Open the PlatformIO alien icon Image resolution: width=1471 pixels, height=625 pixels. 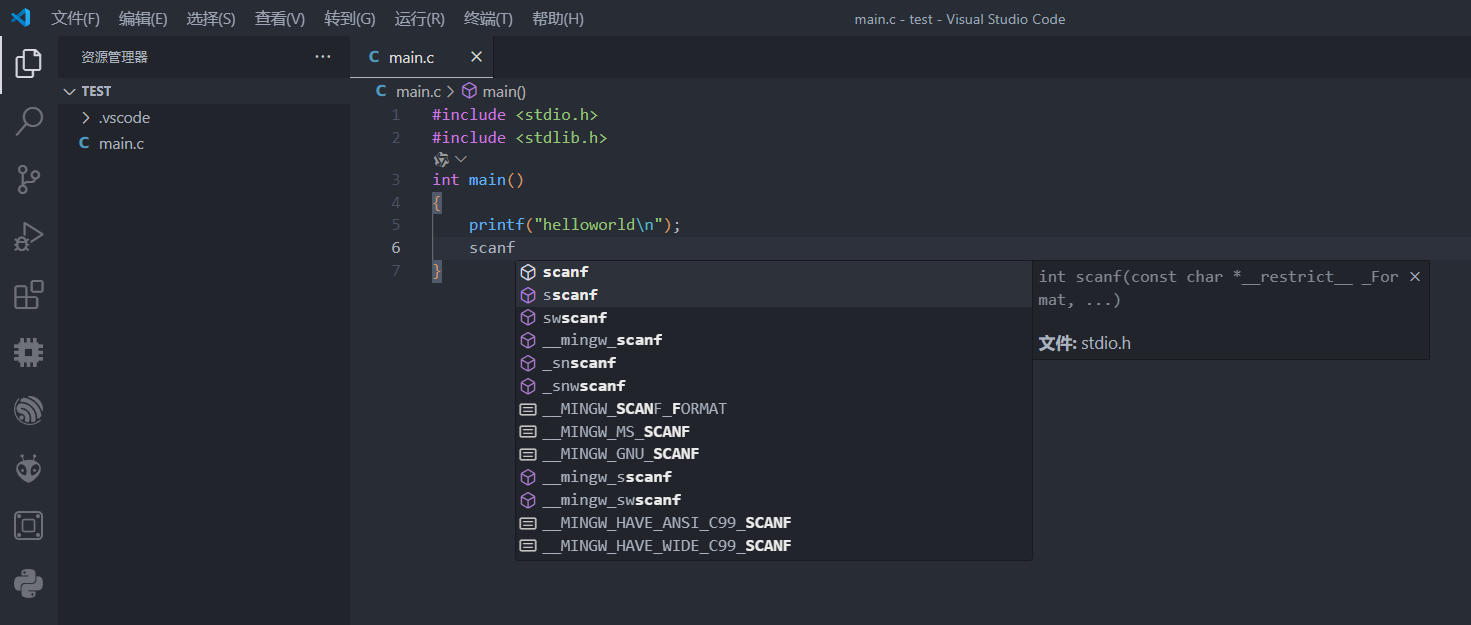[28, 468]
